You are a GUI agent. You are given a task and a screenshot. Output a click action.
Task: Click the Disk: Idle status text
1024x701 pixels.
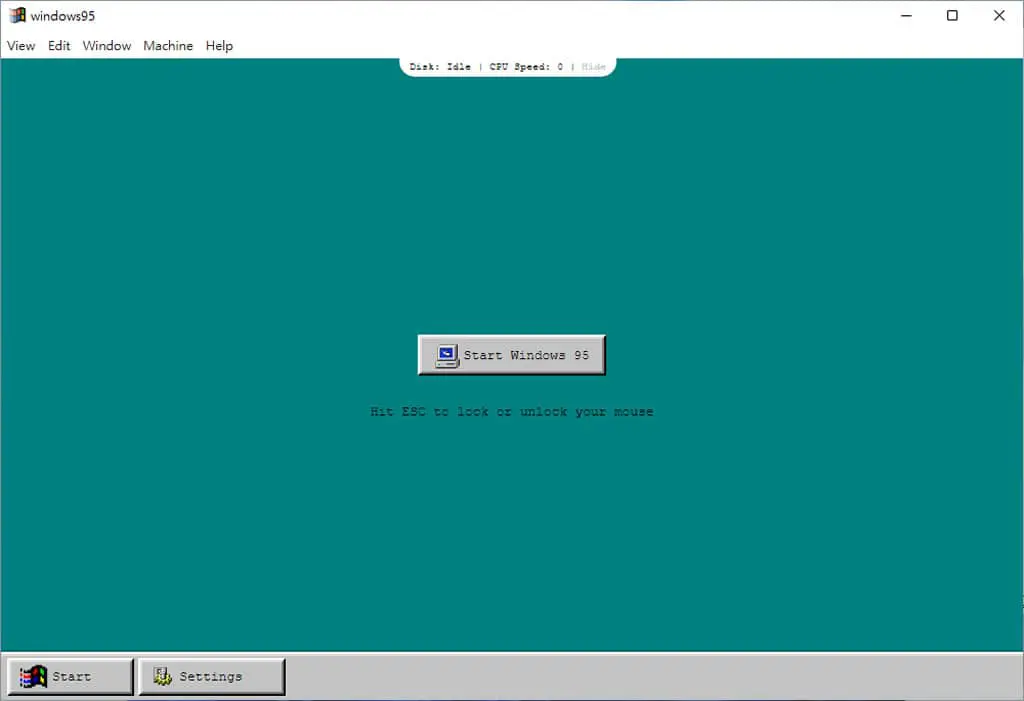click(440, 67)
